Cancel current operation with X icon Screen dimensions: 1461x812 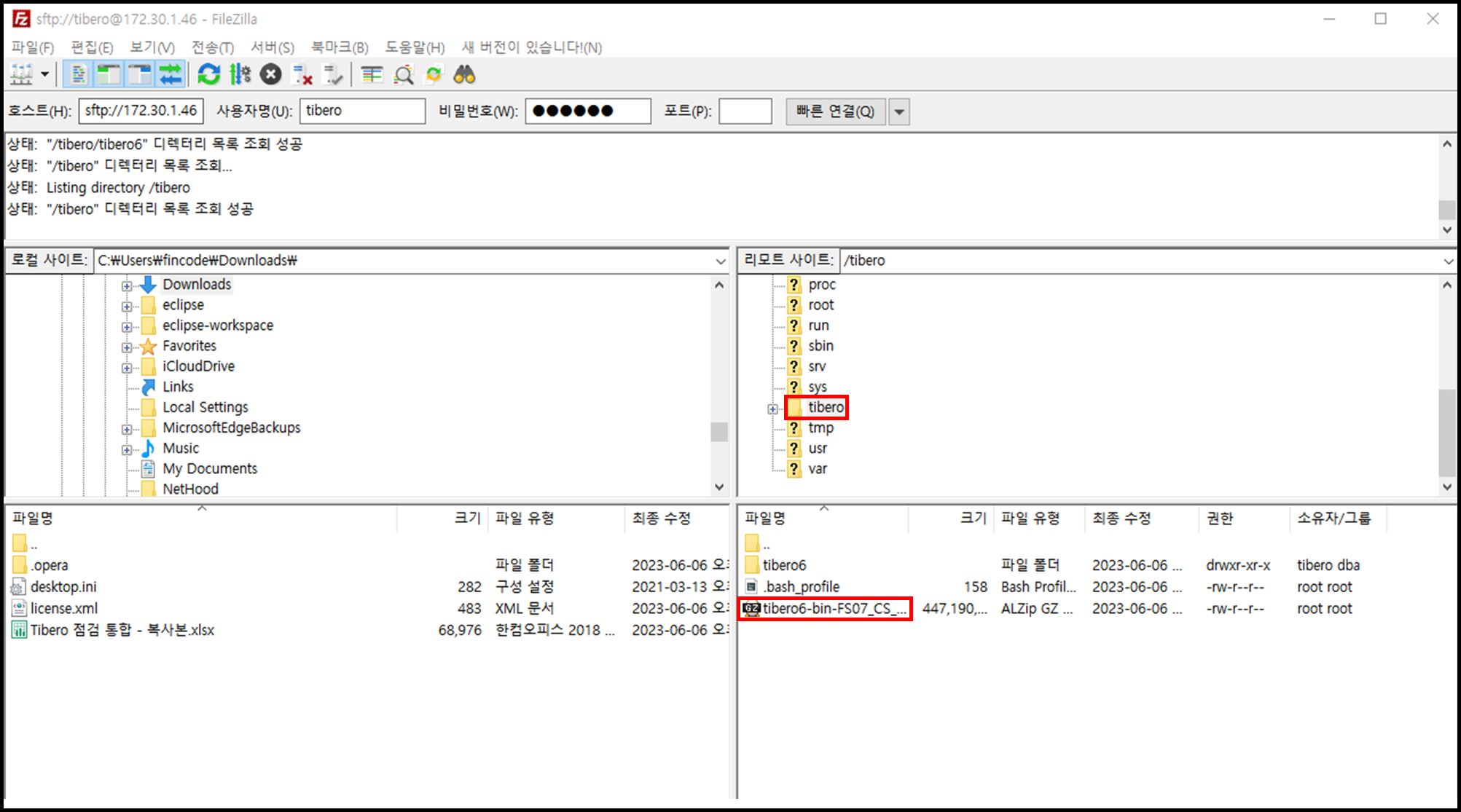click(x=270, y=74)
